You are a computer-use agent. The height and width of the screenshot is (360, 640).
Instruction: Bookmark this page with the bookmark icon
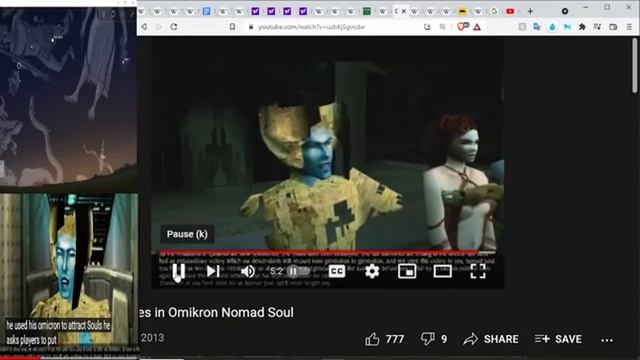tap(232, 27)
